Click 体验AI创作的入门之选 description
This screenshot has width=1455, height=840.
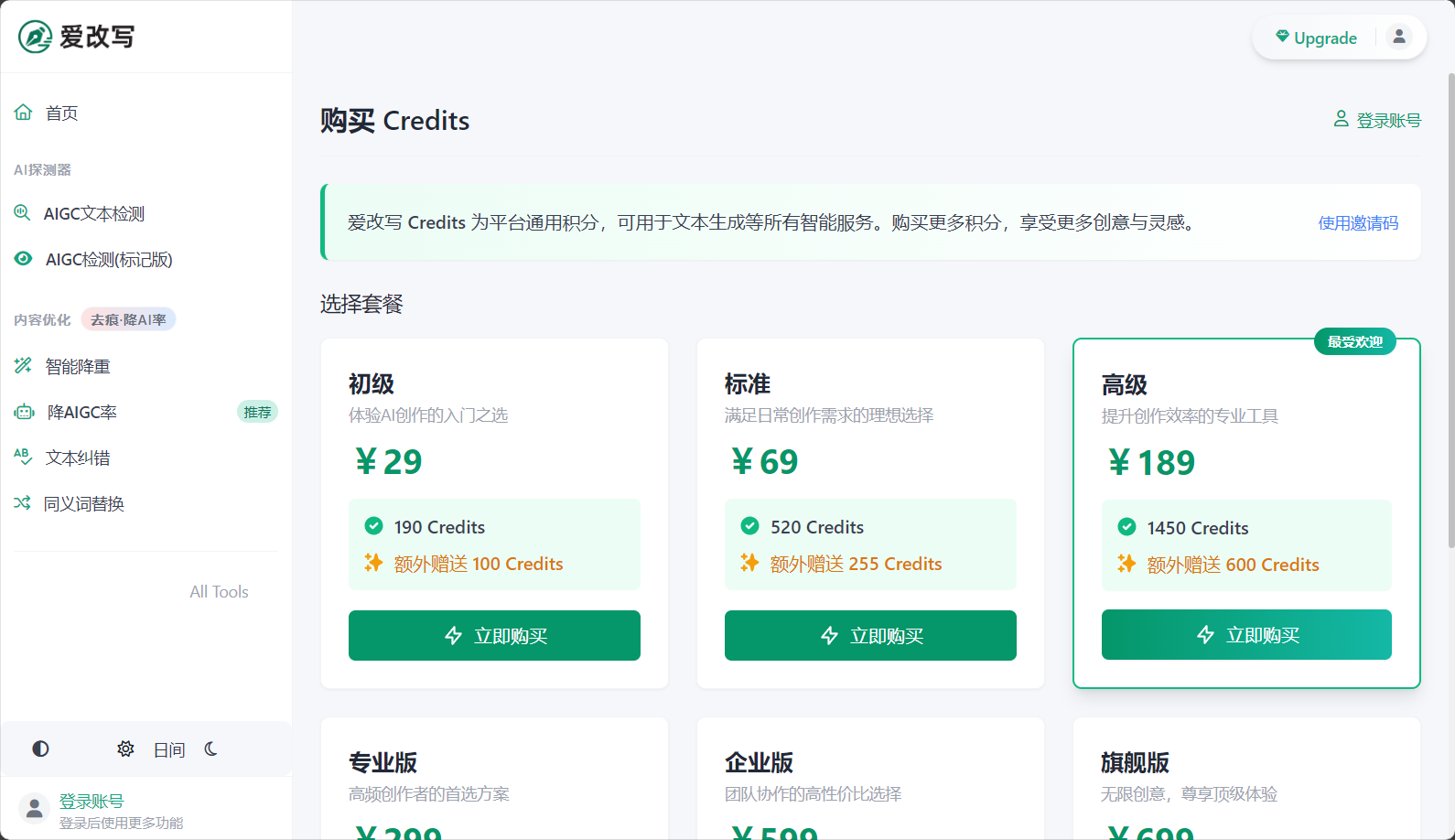click(428, 415)
